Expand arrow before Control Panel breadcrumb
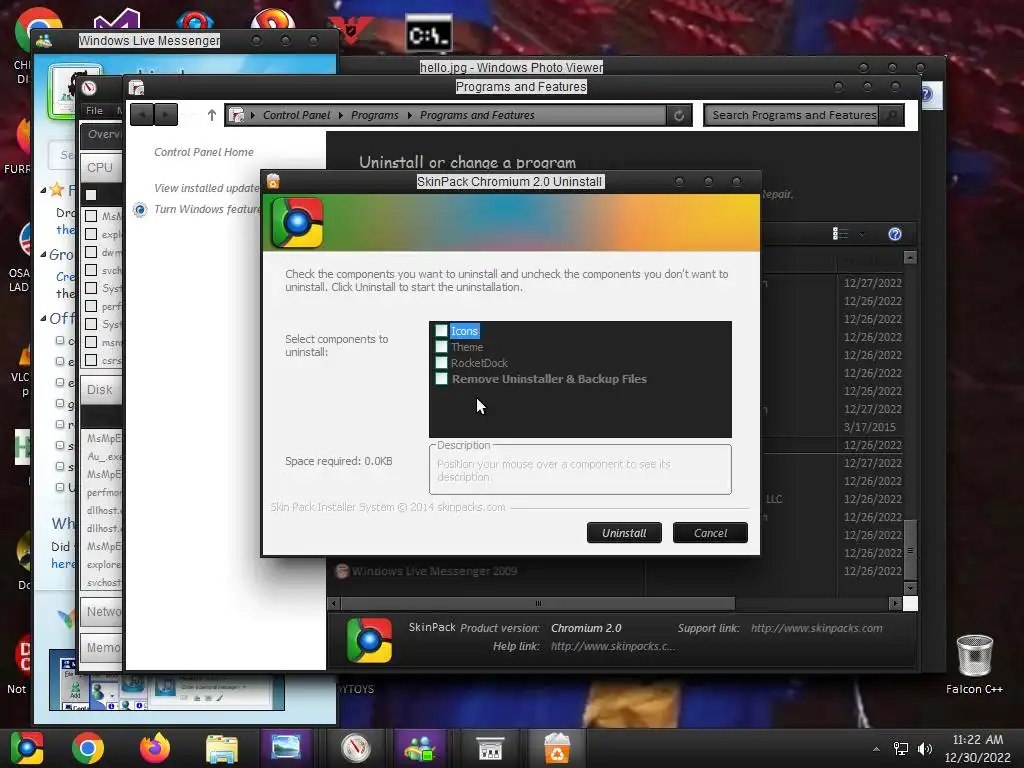 (252, 116)
